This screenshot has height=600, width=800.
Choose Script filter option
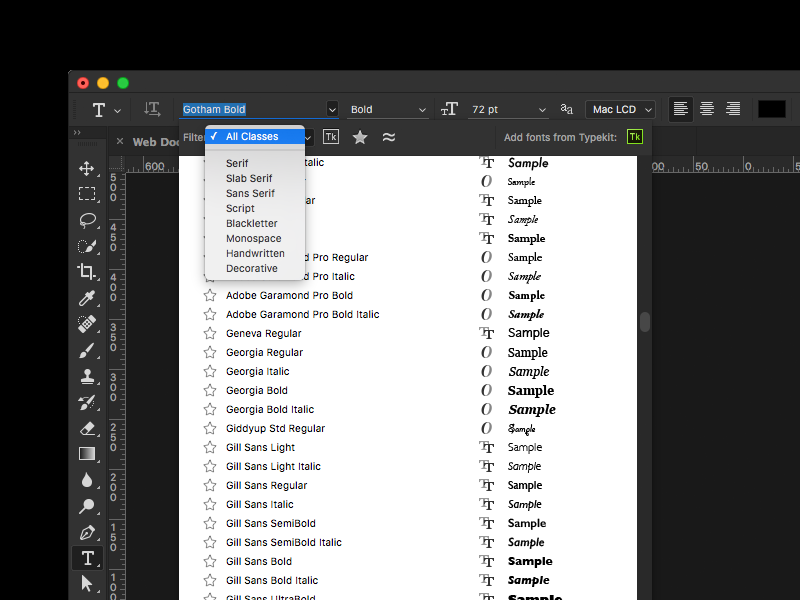tap(255, 208)
